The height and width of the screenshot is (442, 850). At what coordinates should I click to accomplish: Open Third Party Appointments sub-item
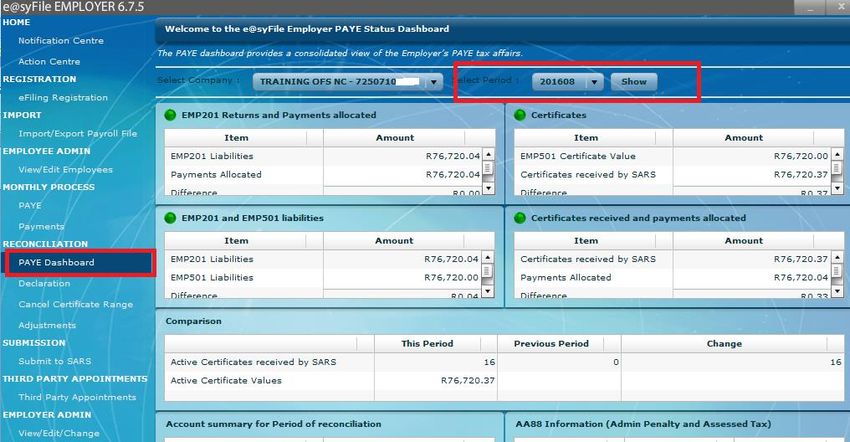click(x=78, y=397)
